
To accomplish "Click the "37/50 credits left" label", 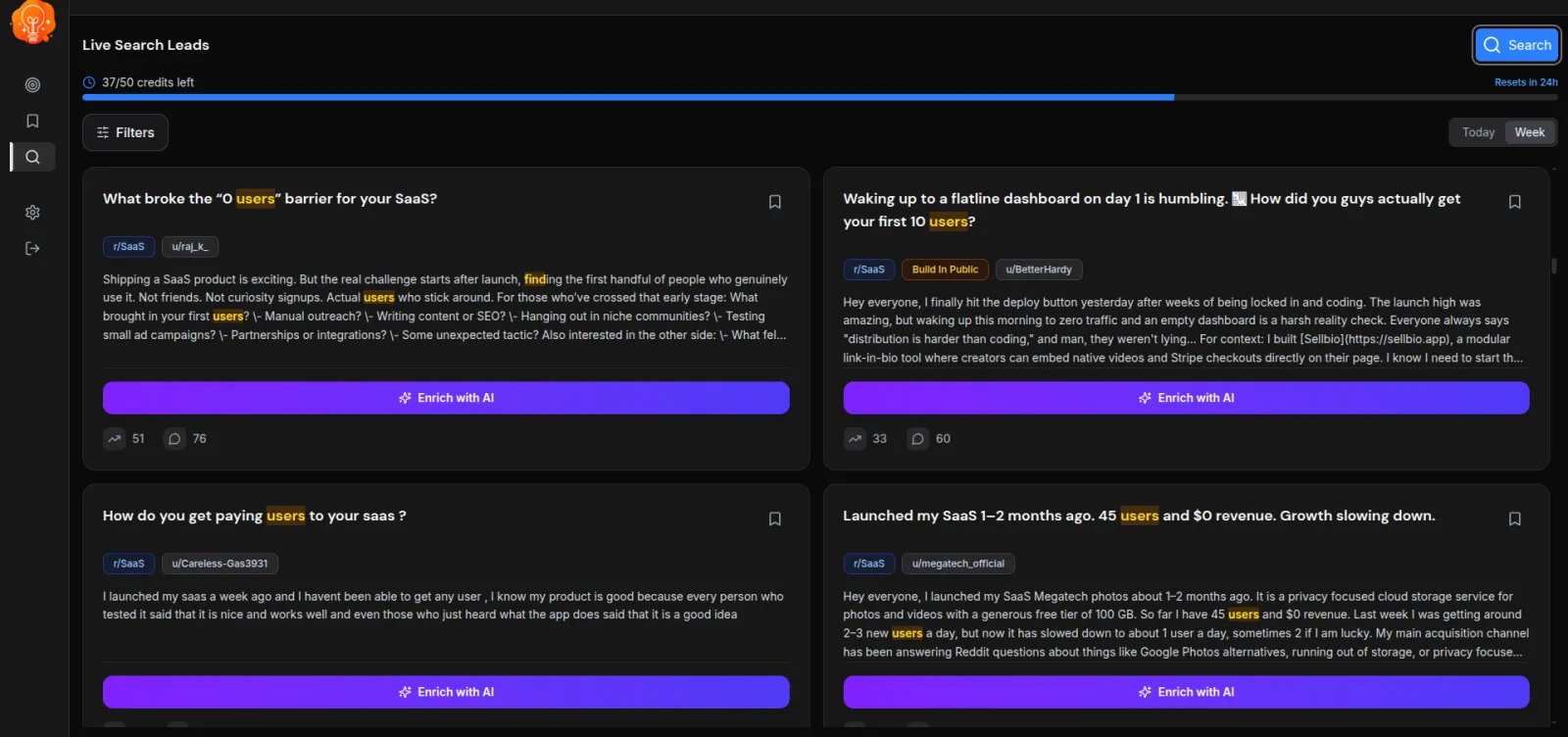I will pyautogui.click(x=148, y=82).
